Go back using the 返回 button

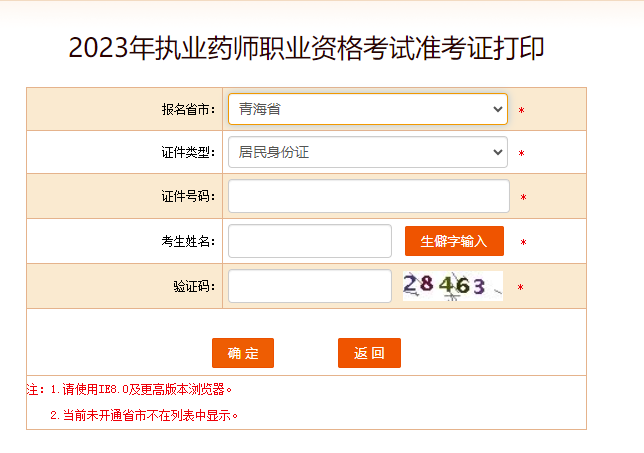[369, 353]
